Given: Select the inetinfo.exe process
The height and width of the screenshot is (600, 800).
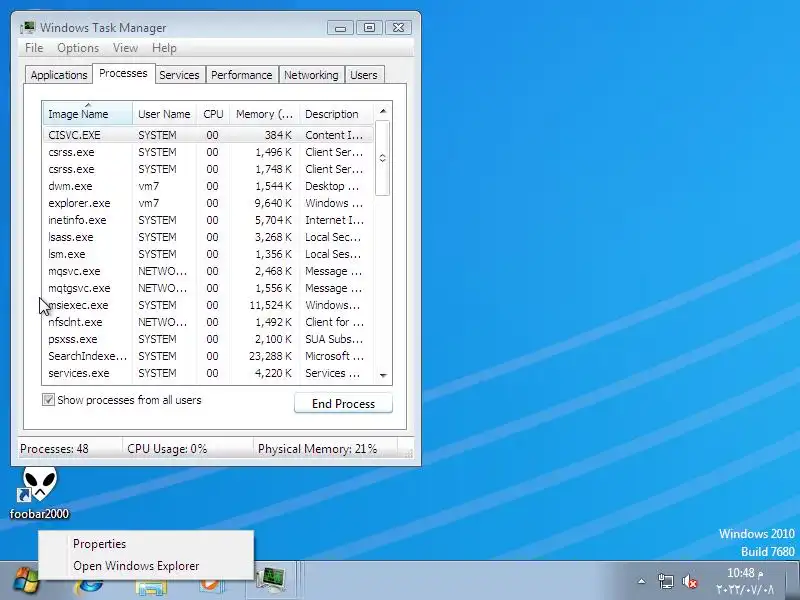Looking at the screenshot, I should coord(208,220).
